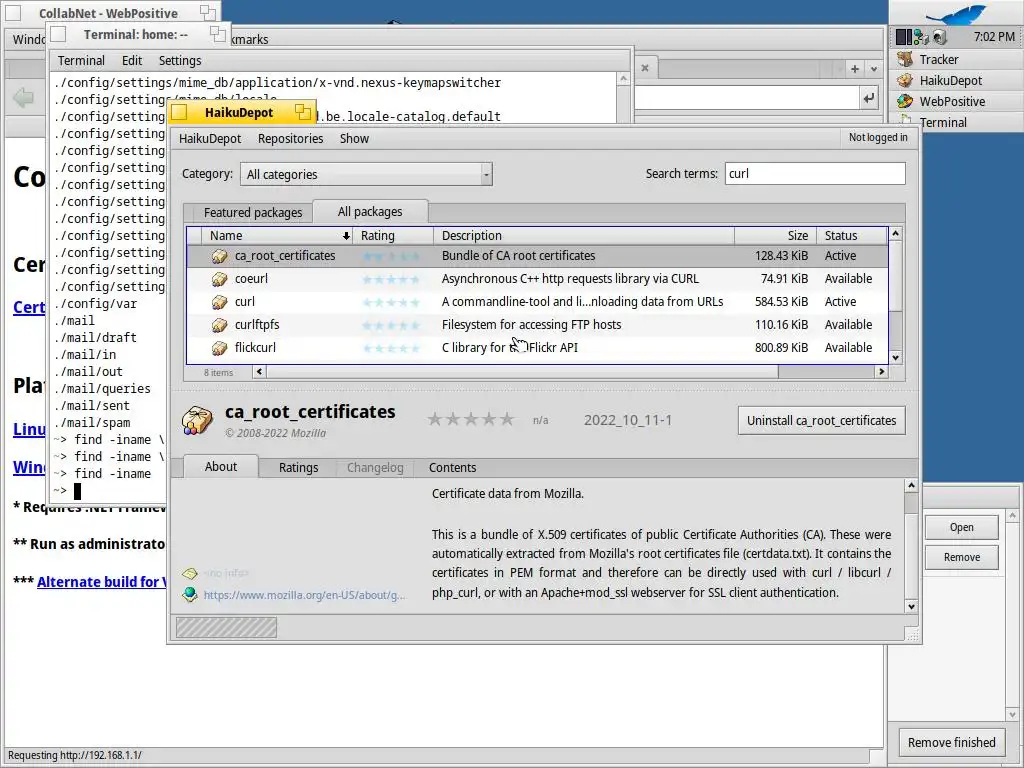Click the large ca_root_certificates detail icon
The image size is (1024, 768).
click(x=197, y=420)
